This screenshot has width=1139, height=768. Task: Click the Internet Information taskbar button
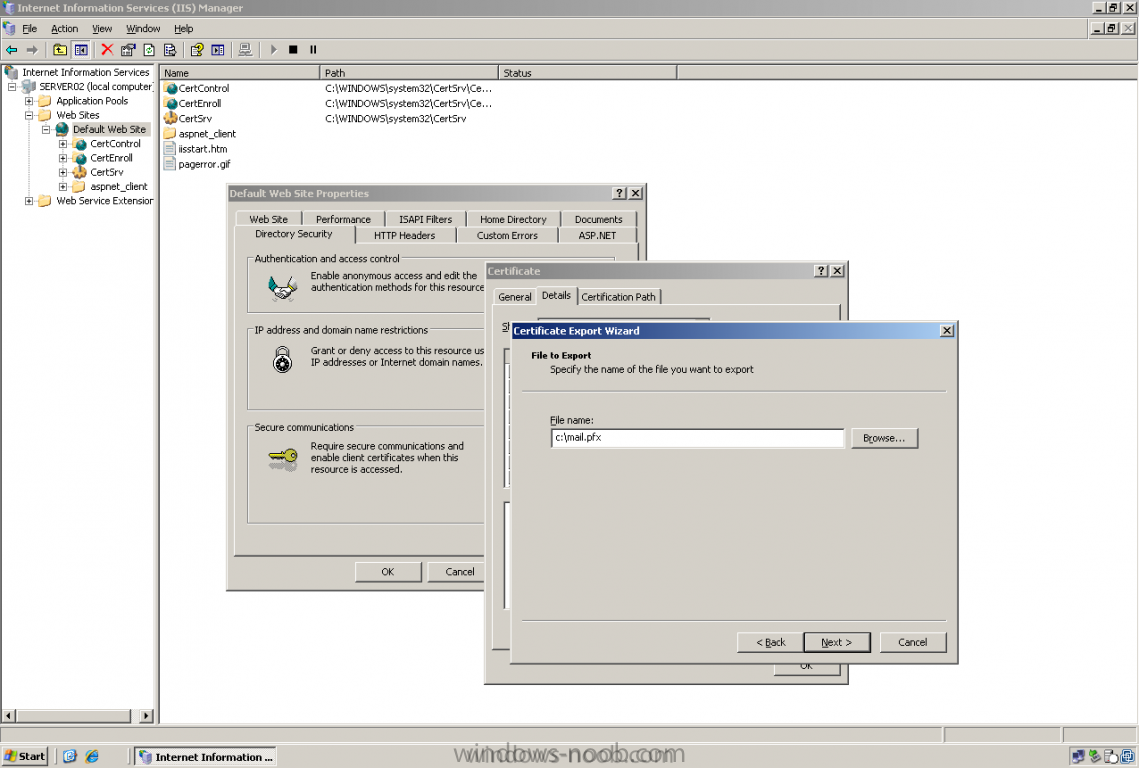206,756
